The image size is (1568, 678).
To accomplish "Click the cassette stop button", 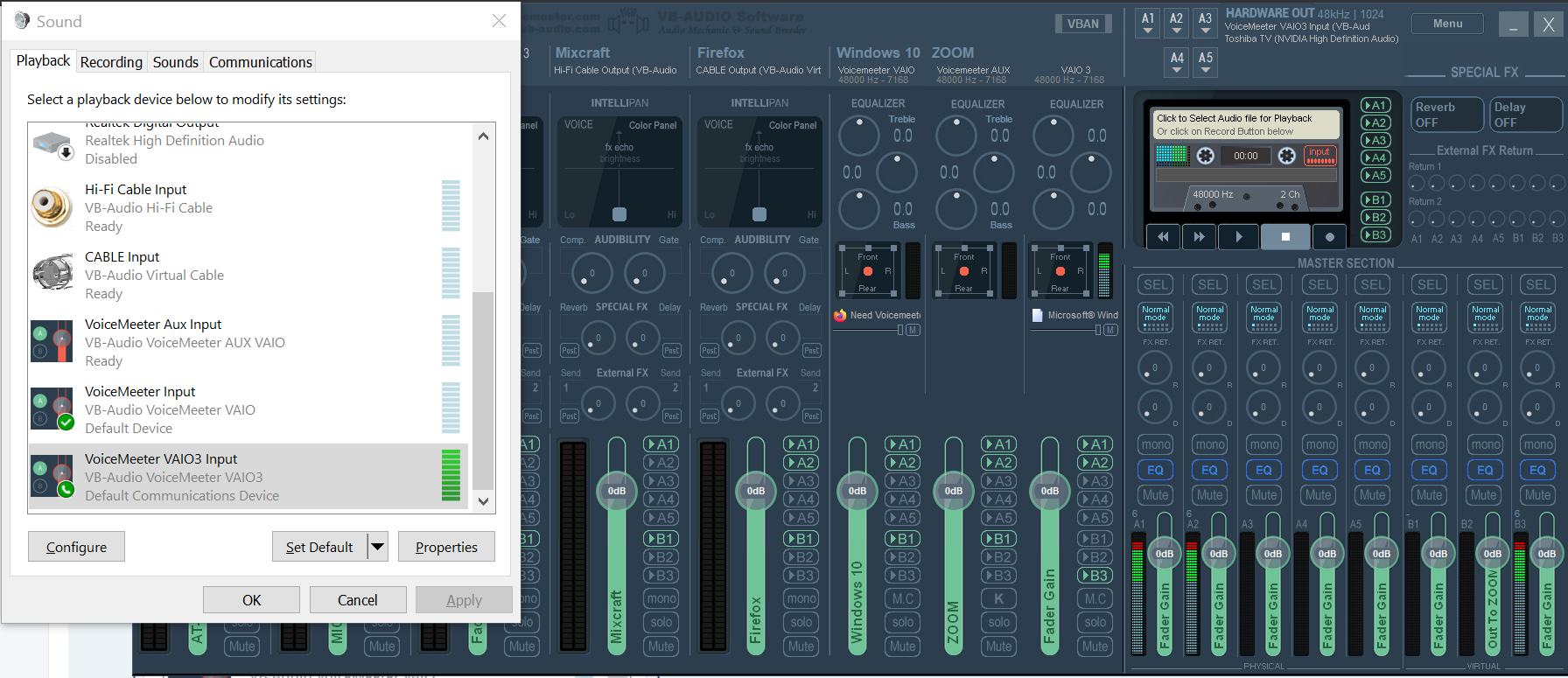I will point(1285,236).
